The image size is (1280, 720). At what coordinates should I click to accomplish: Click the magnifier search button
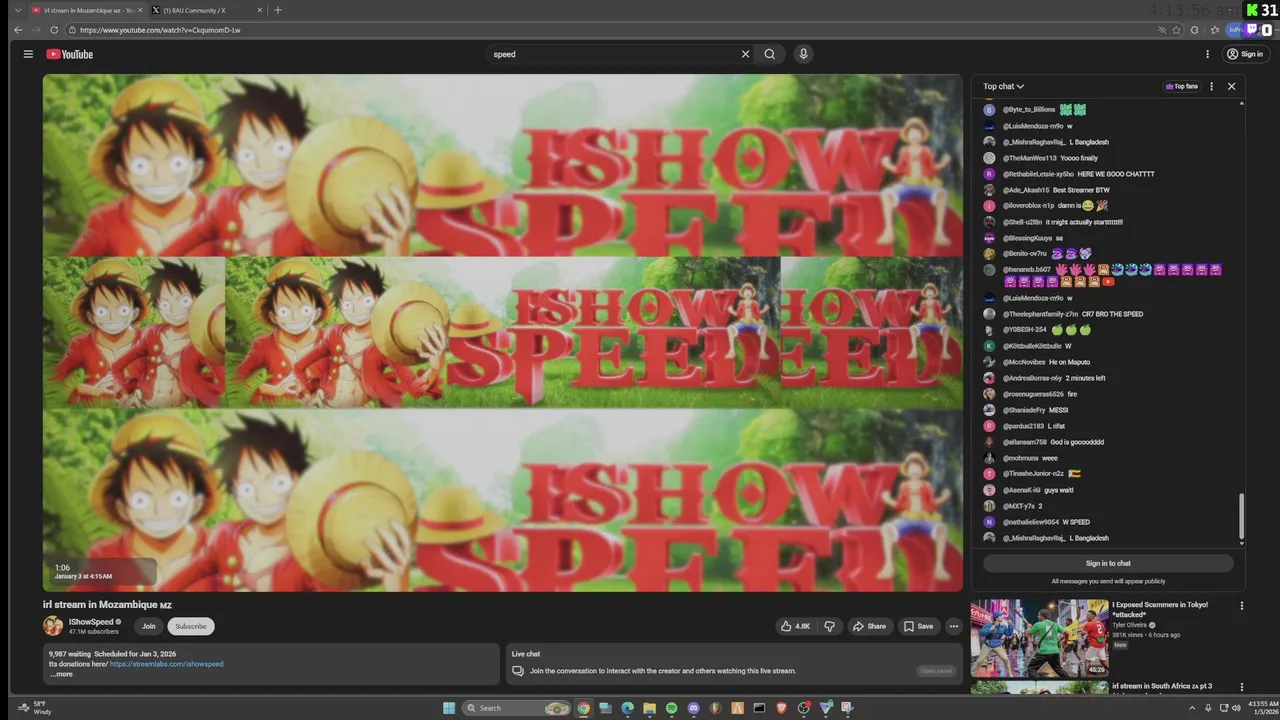769,54
